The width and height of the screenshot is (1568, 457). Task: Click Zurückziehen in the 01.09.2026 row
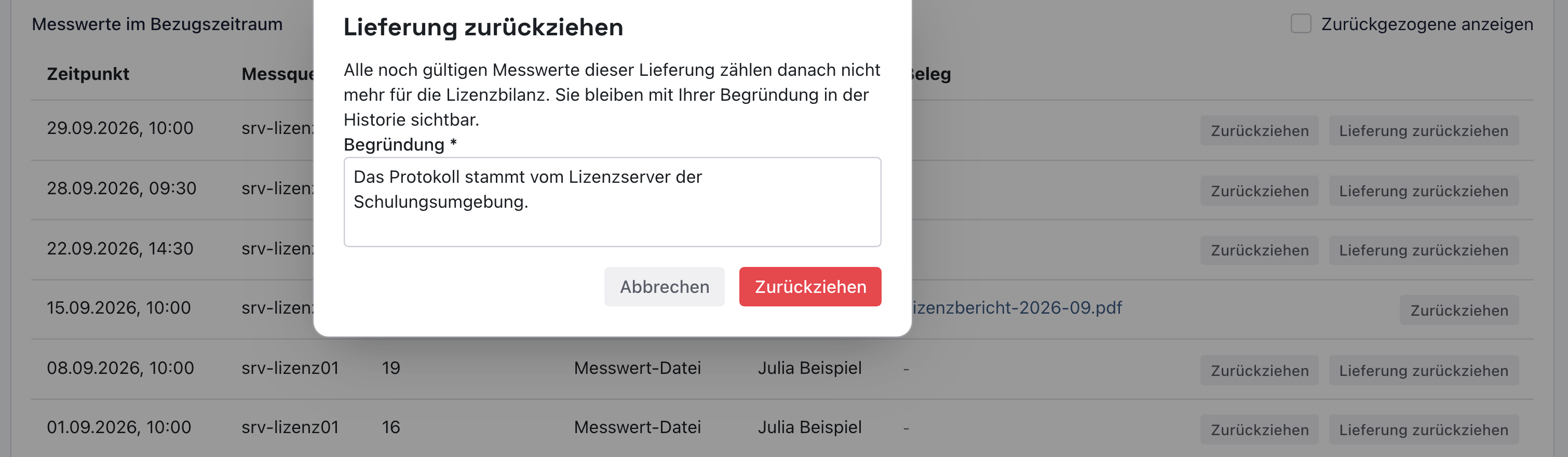(x=1259, y=429)
